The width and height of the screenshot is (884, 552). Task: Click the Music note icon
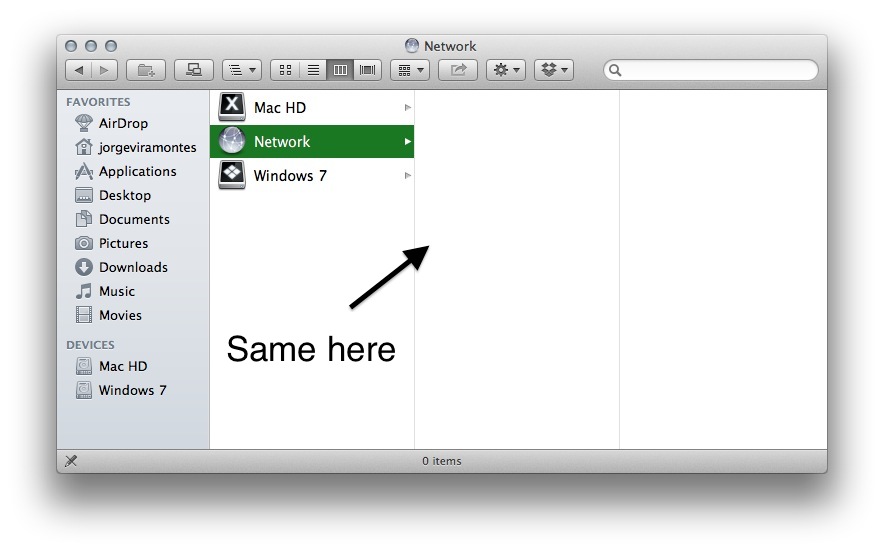[84, 291]
